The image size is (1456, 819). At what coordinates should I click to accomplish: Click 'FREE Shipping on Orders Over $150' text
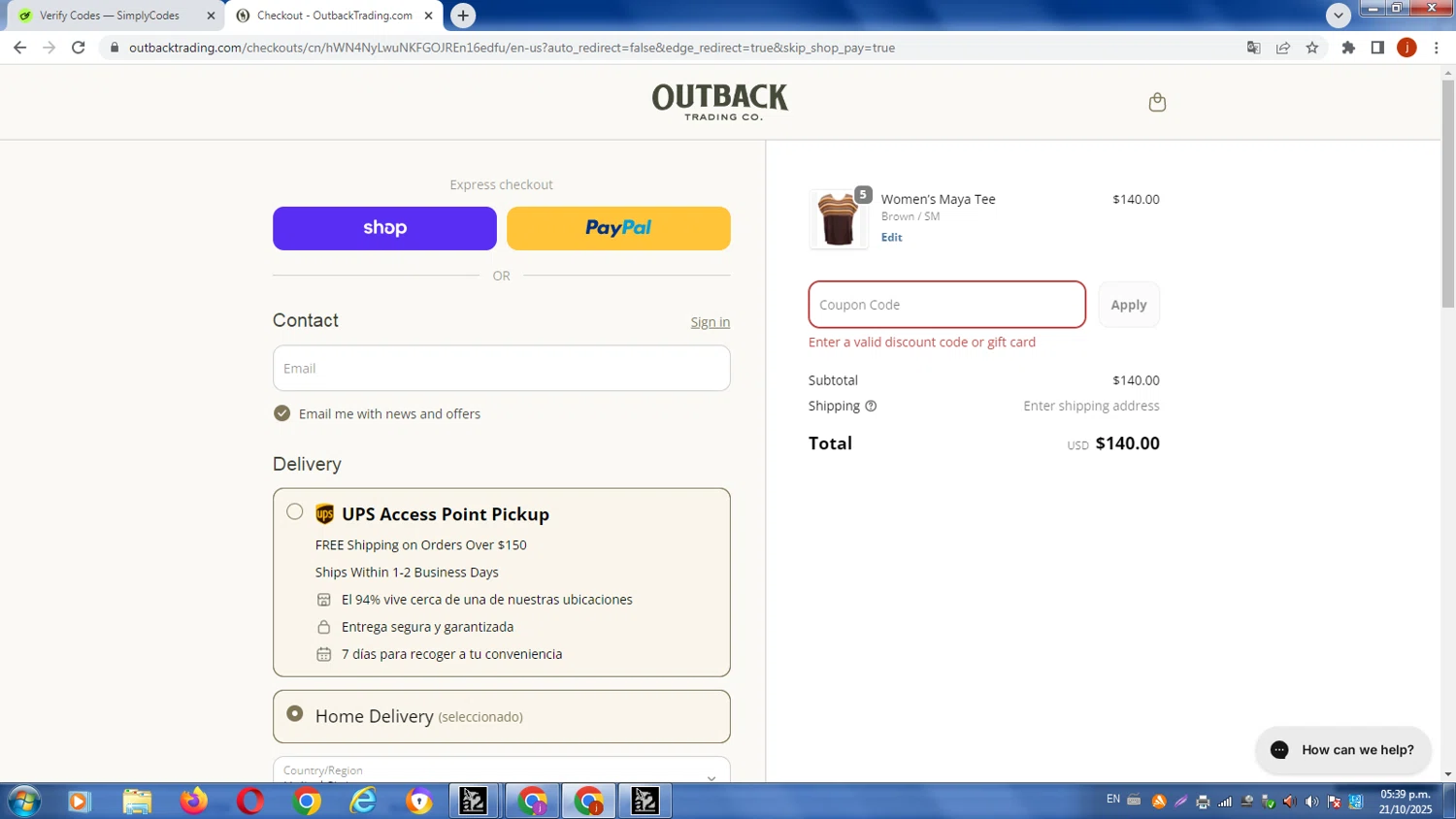(421, 545)
